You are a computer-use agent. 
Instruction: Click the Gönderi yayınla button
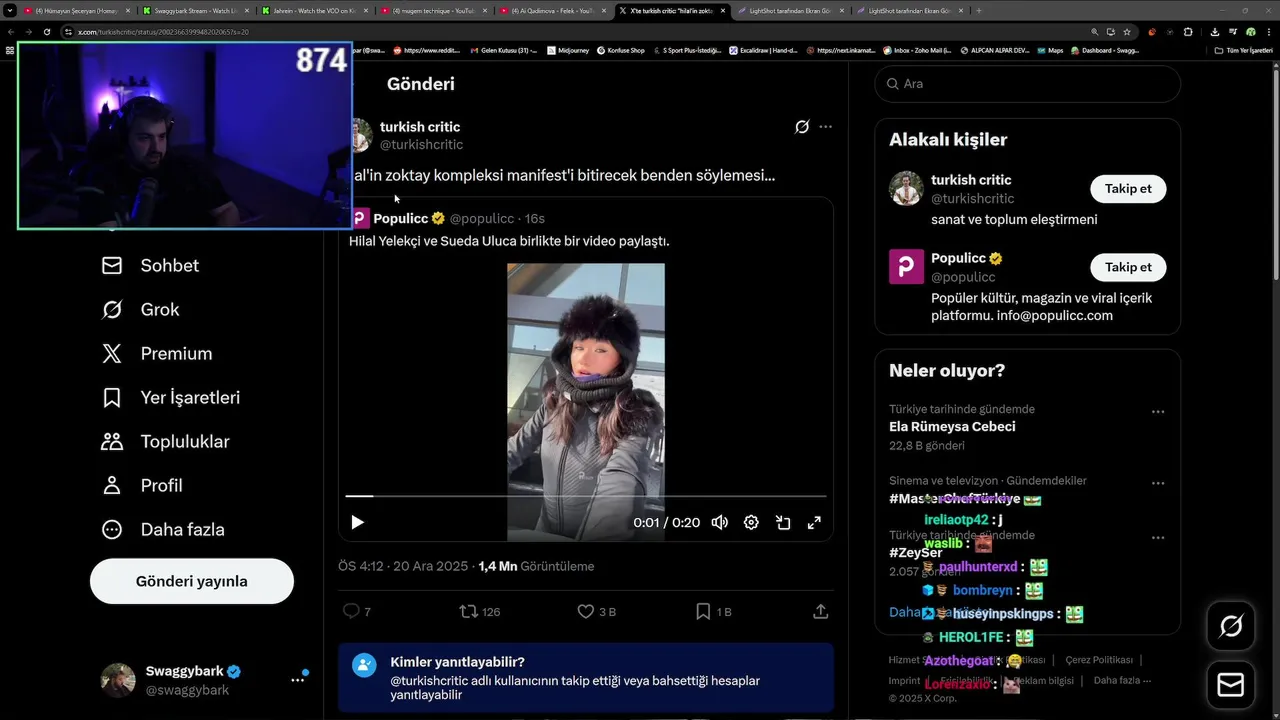click(192, 581)
